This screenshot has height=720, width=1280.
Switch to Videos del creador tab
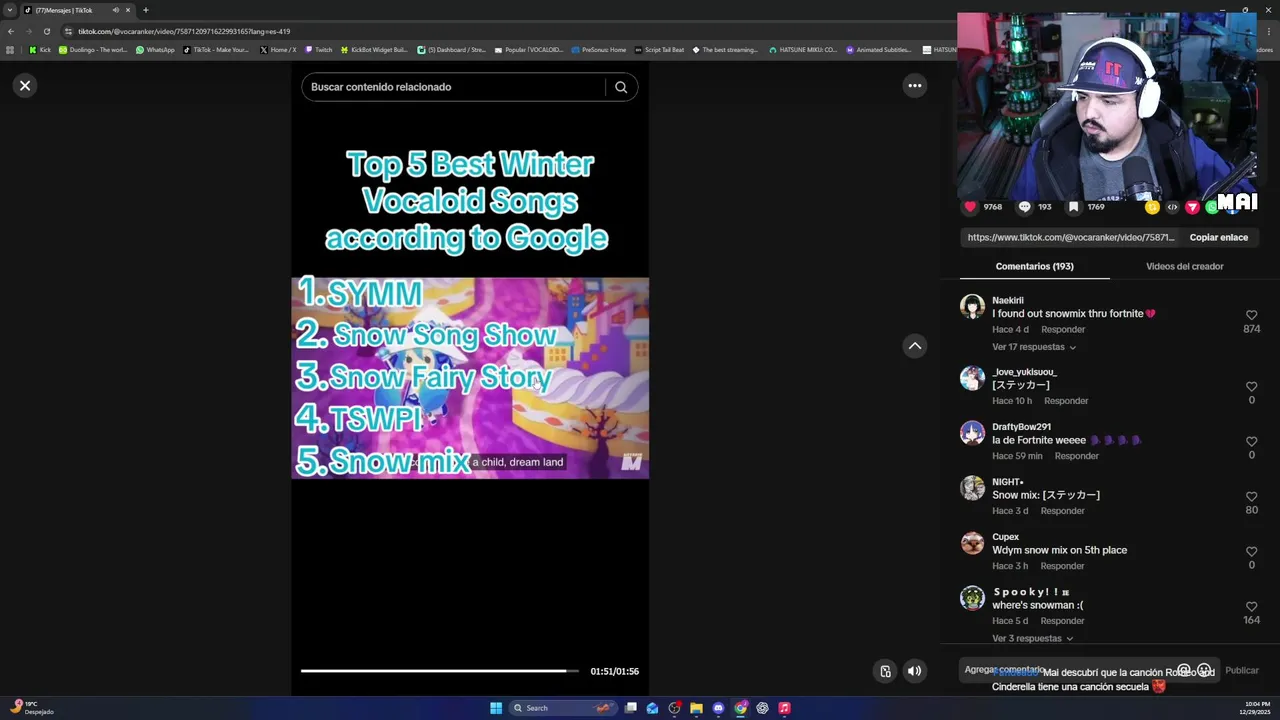[1184, 267]
